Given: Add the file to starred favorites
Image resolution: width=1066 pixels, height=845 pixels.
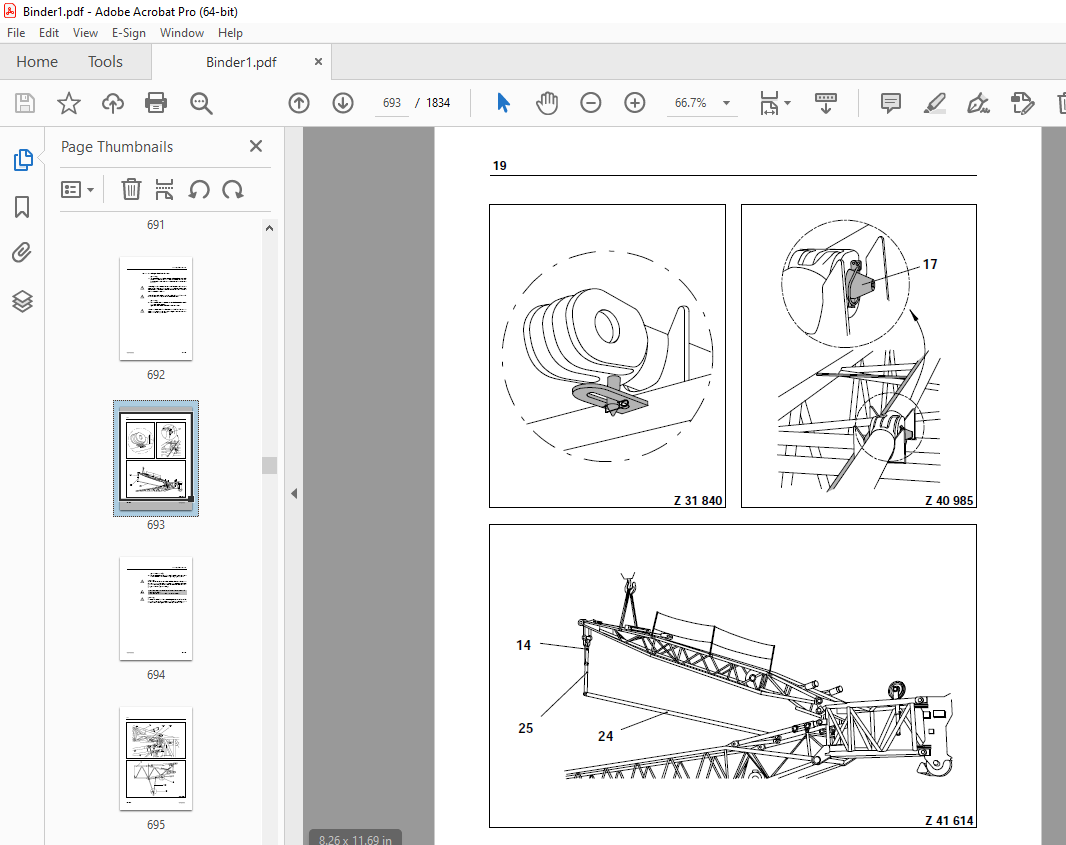Looking at the screenshot, I should point(69,103).
